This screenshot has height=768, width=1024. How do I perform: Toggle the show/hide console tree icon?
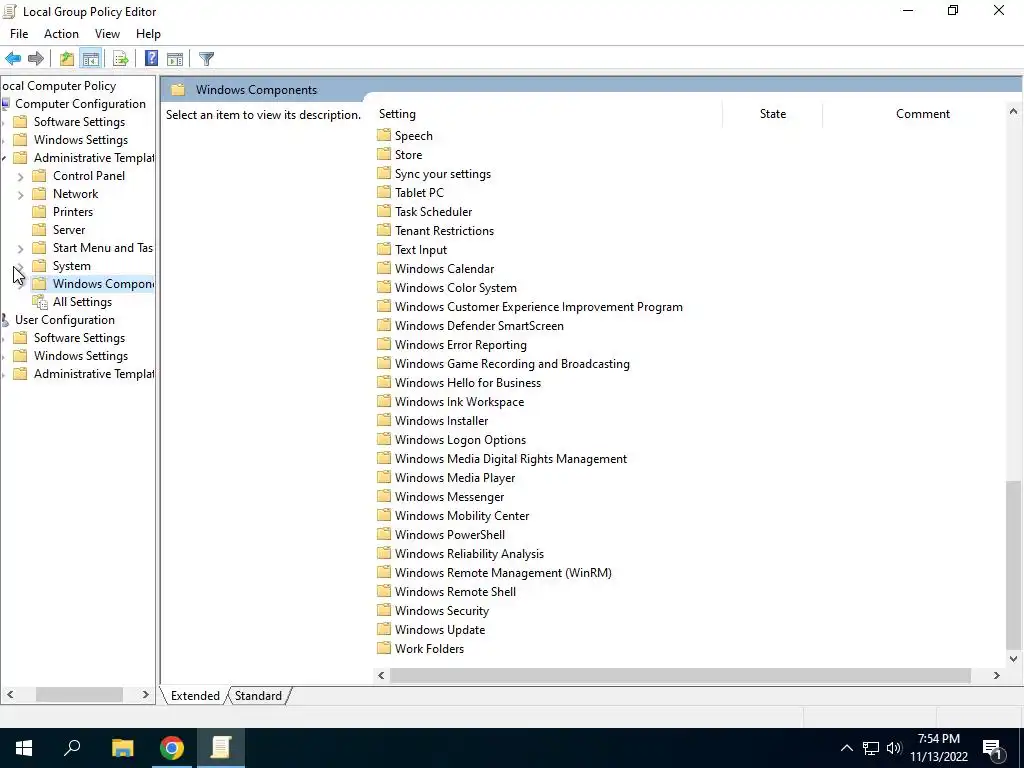pos(91,59)
